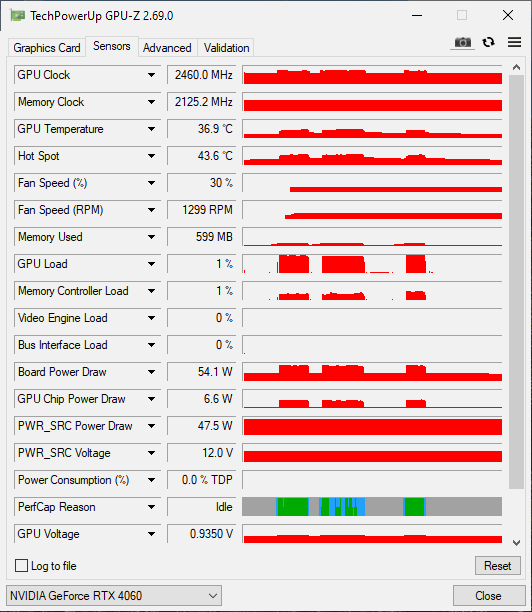Open the Advanced tab

pyautogui.click(x=167, y=48)
